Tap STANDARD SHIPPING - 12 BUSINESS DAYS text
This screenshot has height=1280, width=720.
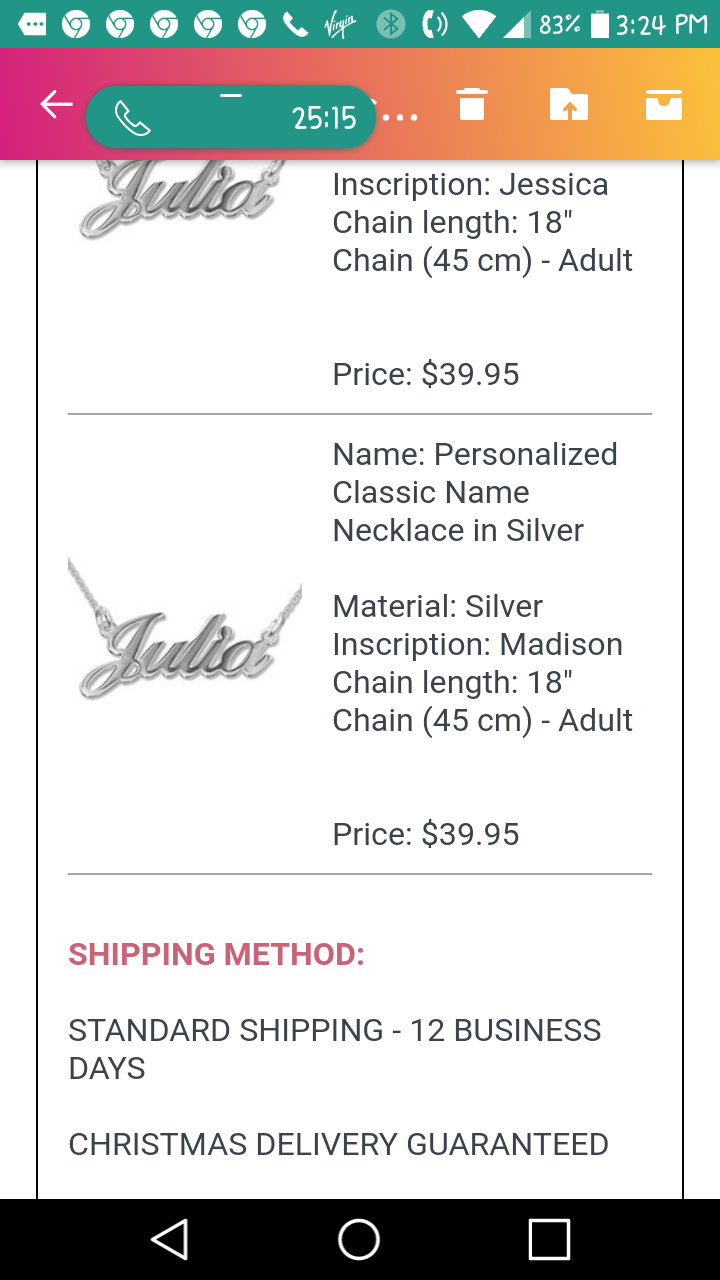point(335,1049)
